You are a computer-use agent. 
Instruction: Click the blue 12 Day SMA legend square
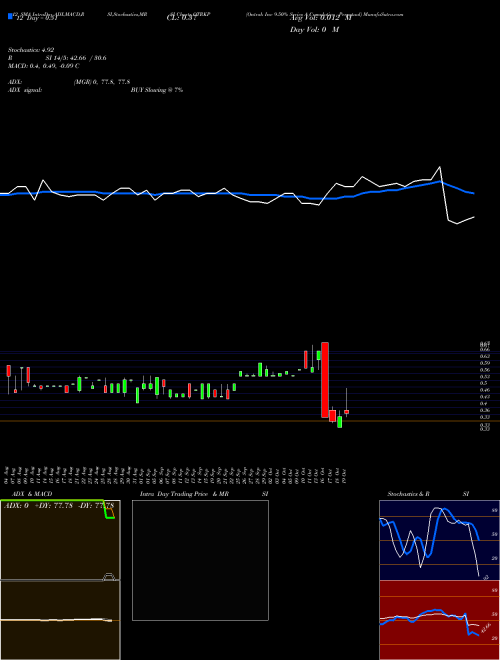click(x=10, y=16)
